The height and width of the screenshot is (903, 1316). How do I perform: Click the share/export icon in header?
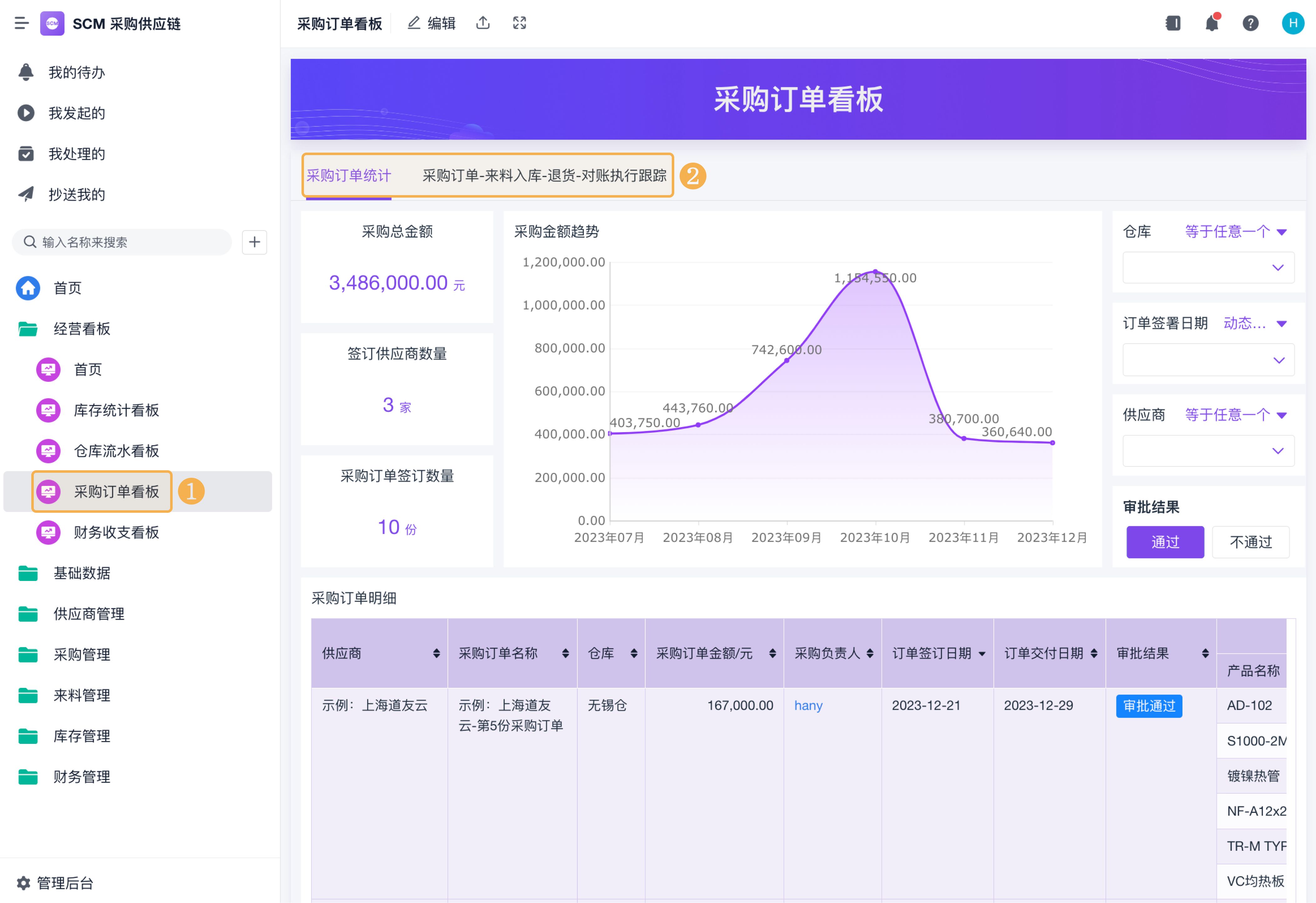tap(483, 23)
